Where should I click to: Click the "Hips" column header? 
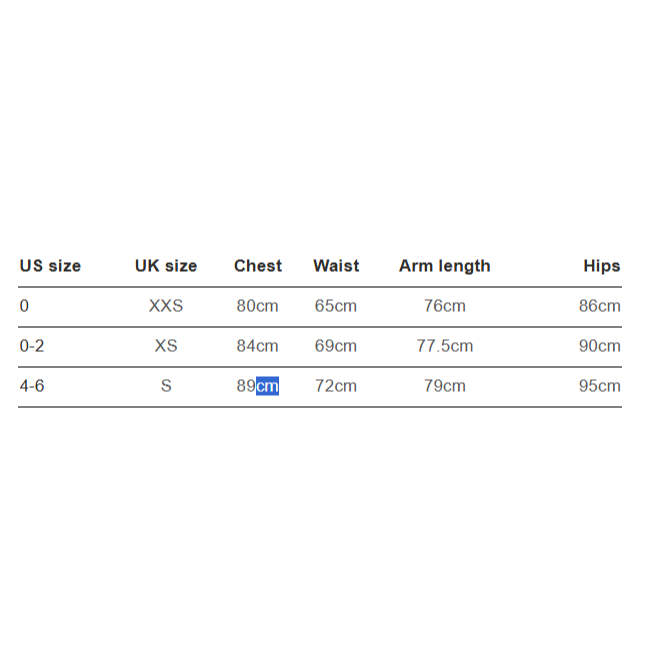[x=602, y=266]
